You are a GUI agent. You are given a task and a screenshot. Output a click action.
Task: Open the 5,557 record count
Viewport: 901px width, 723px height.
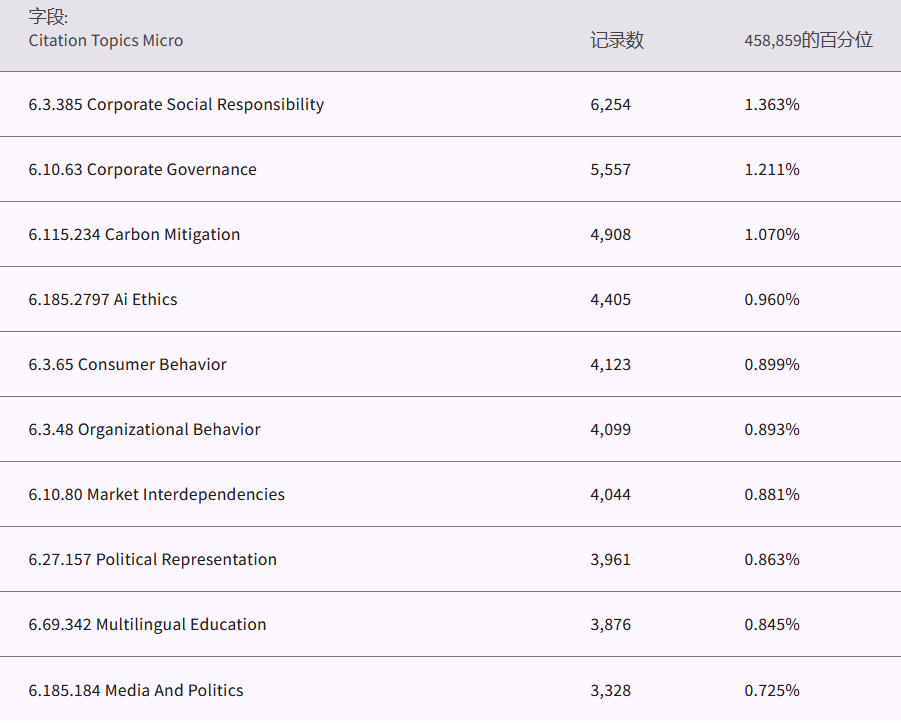pyautogui.click(x=610, y=170)
